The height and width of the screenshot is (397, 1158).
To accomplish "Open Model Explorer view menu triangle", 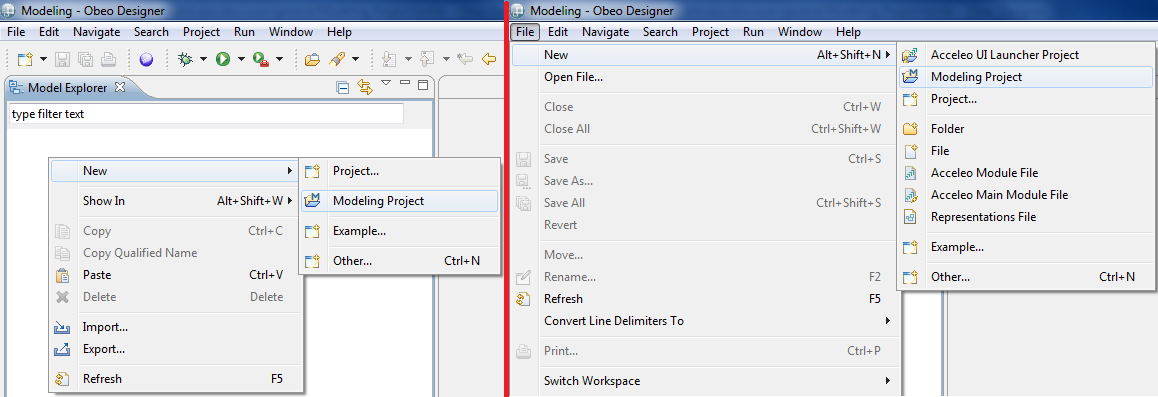I will tap(386, 83).
